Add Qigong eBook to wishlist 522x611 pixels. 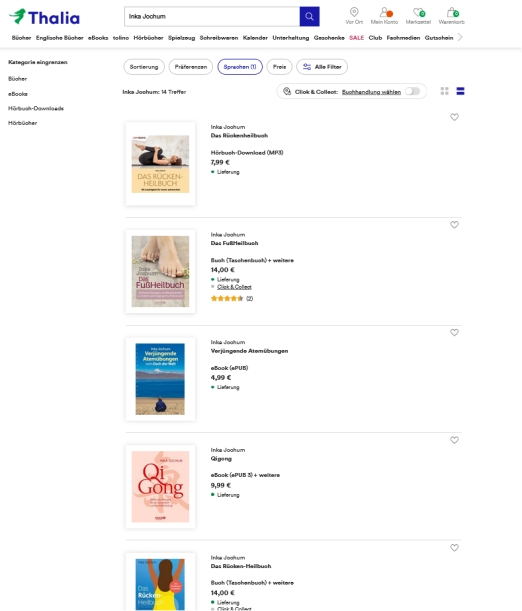pos(454,440)
